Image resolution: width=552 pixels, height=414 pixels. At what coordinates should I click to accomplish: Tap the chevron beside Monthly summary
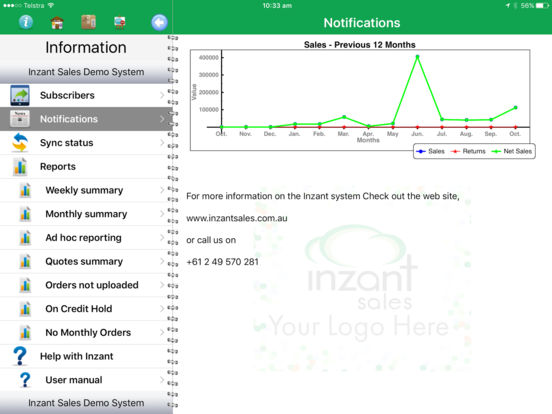[x=162, y=214]
